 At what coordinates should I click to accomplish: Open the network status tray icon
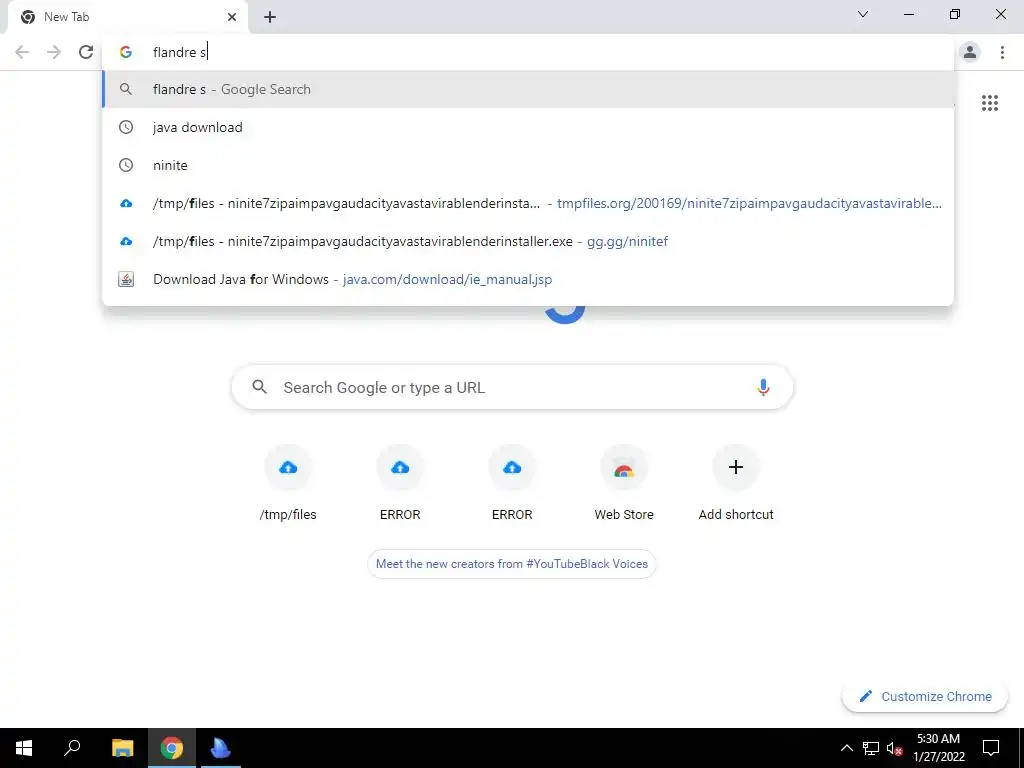[871, 748]
